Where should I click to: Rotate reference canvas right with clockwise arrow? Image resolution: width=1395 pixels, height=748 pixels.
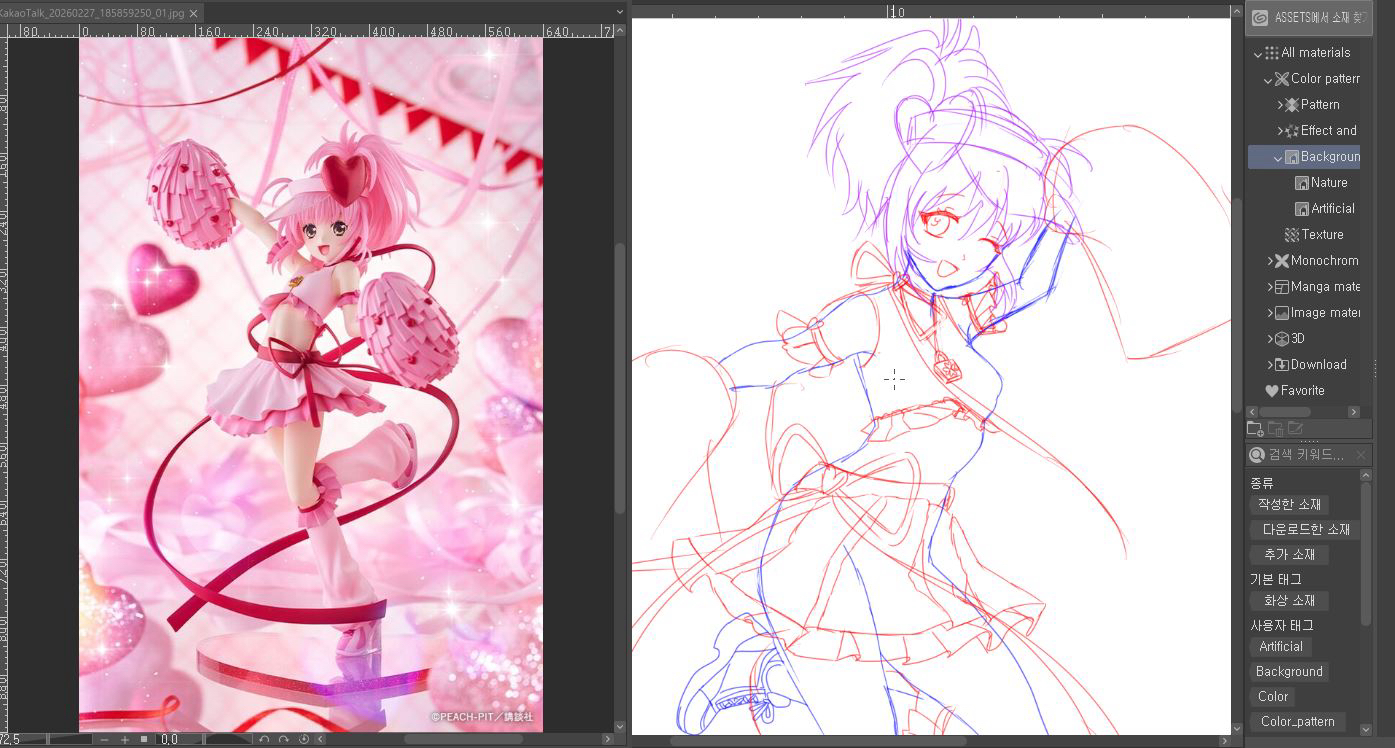(284, 739)
